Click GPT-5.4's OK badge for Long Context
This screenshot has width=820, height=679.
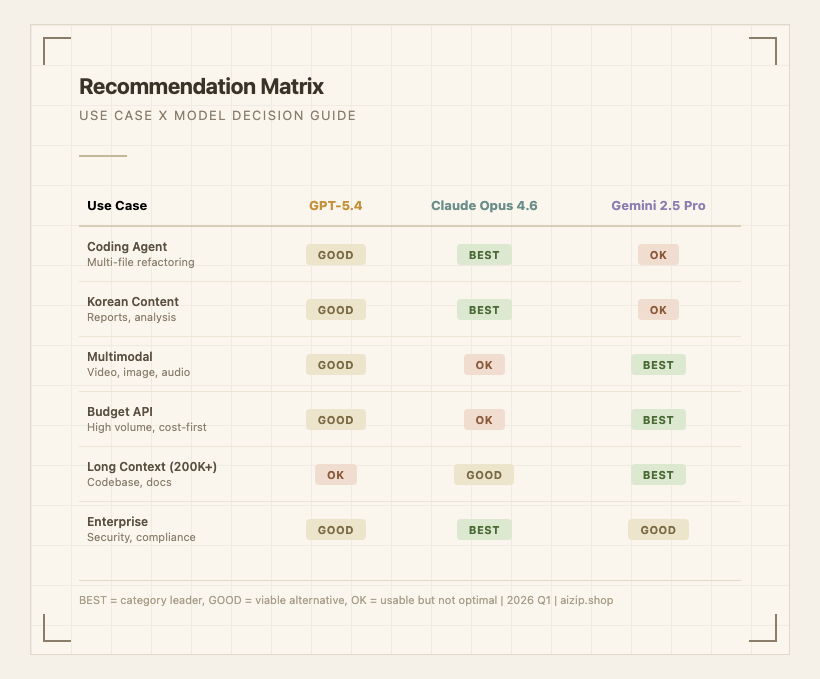(335, 475)
